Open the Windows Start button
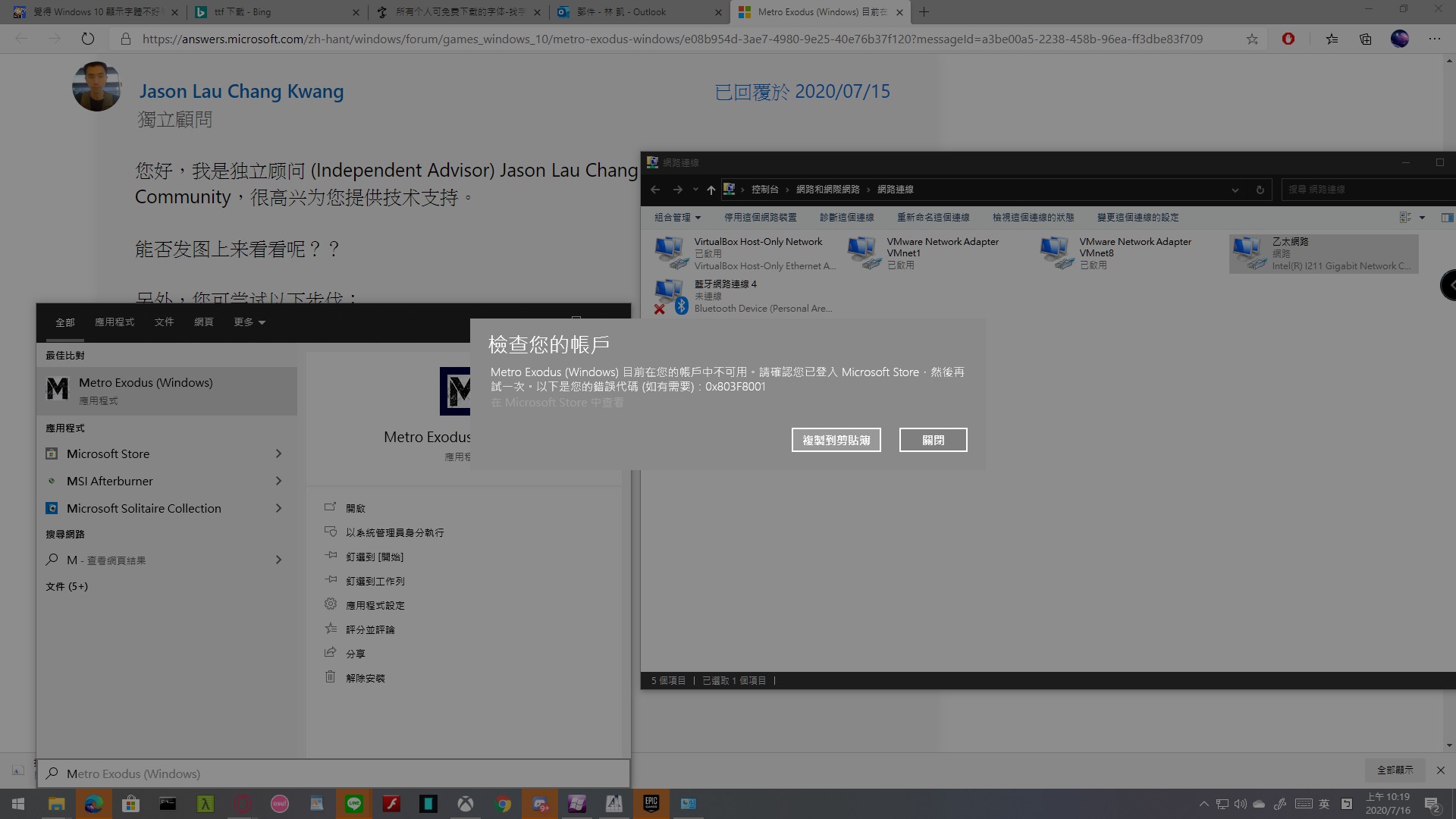 click(x=18, y=804)
